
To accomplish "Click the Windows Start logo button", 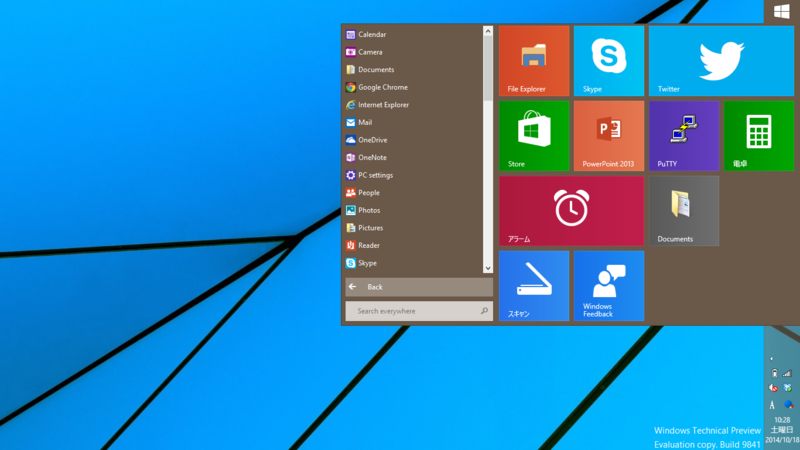I will point(782,11).
